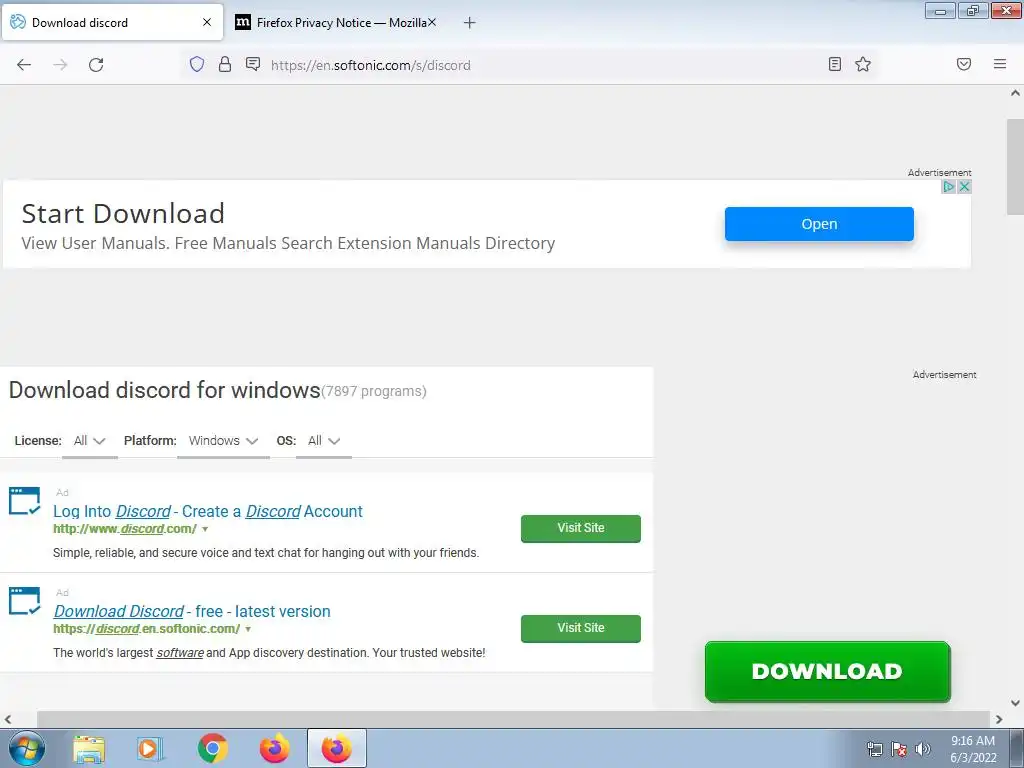The image size is (1024, 768).
Task: Open a new tab with plus button
Action: point(469,23)
